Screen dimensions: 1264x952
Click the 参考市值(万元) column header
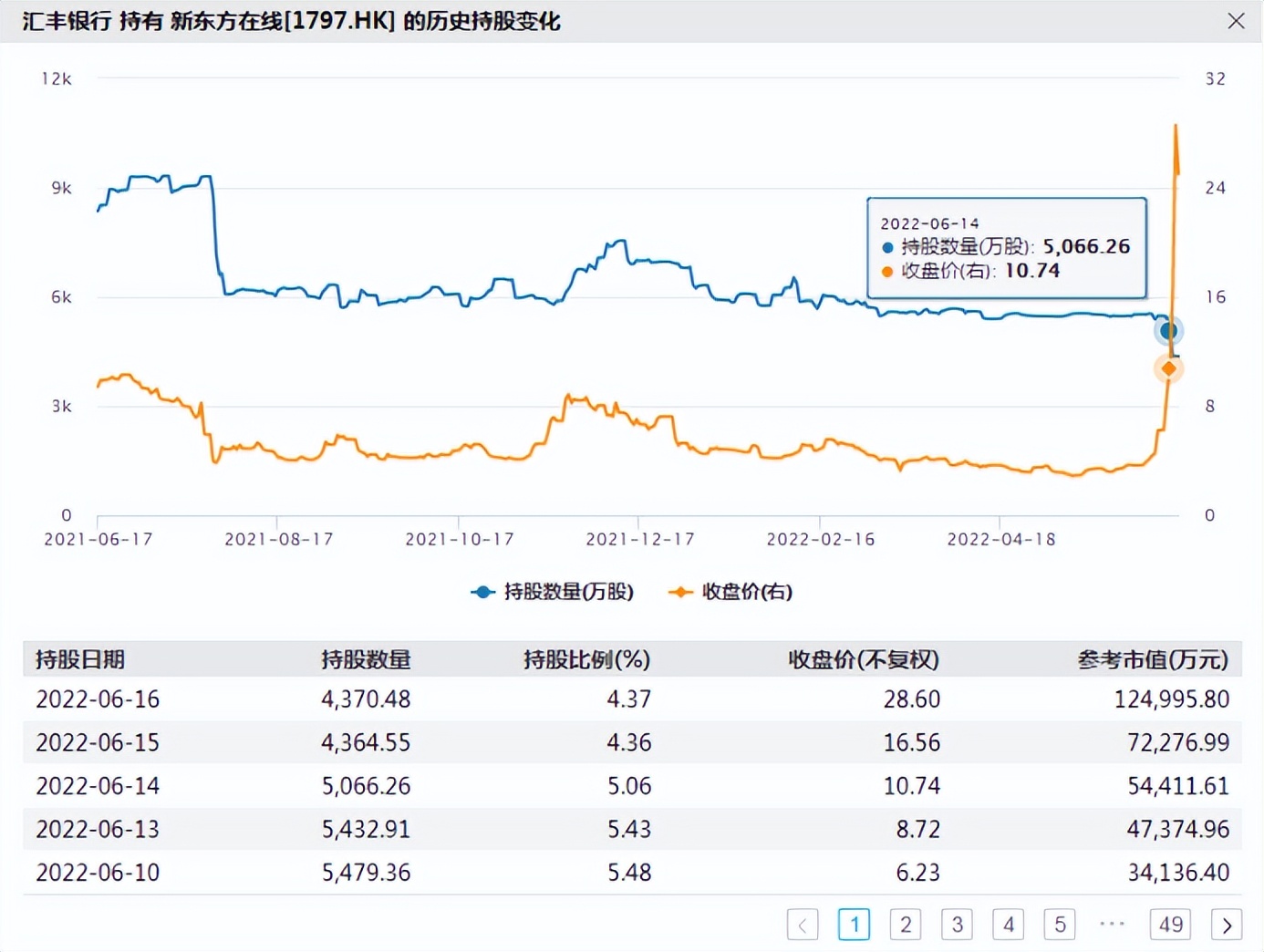(1153, 659)
